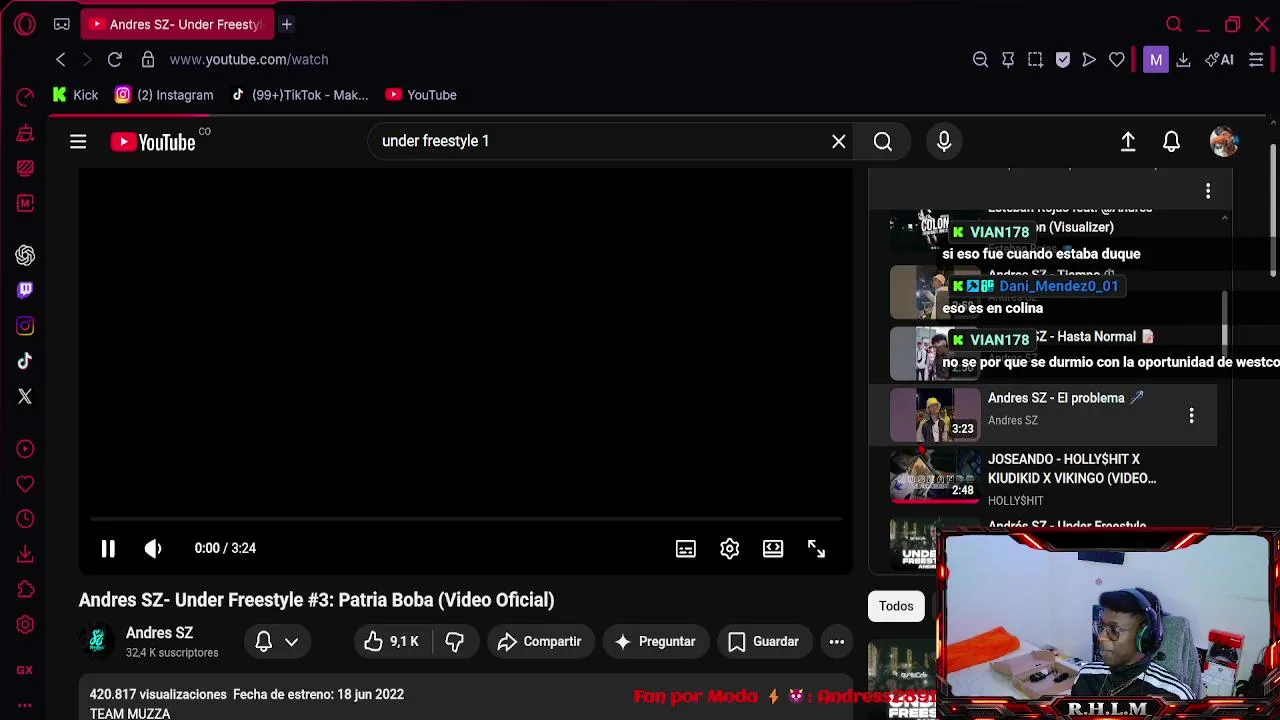Open TikTok in Opera sidebar
Image resolution: width=1280 pixels, height=720 pixels.
click(x=25, y=361)
